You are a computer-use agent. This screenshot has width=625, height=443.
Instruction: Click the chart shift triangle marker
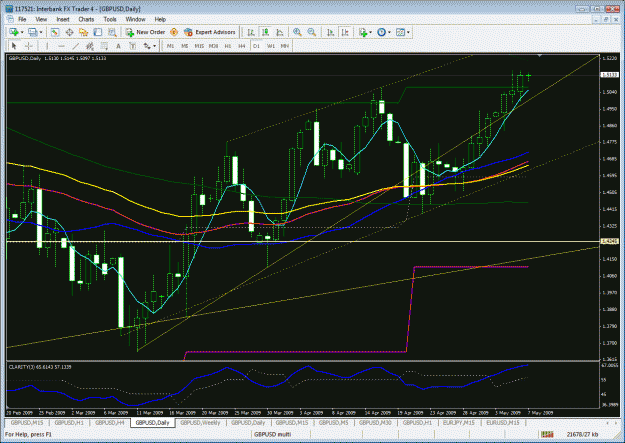pyautogui.click(x=539, y=56)
